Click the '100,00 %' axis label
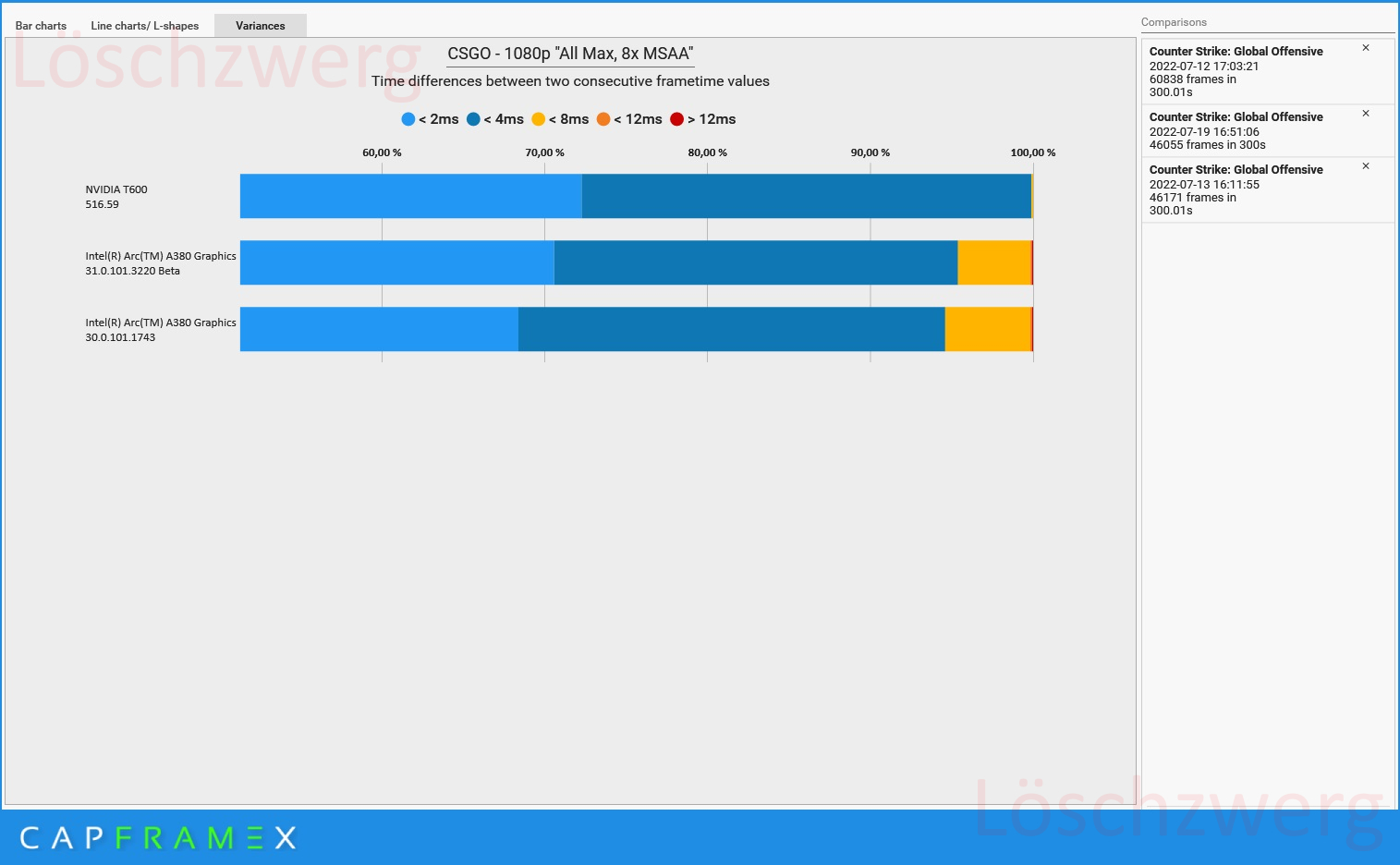The image size is (1400, 865). point(1033,152)
